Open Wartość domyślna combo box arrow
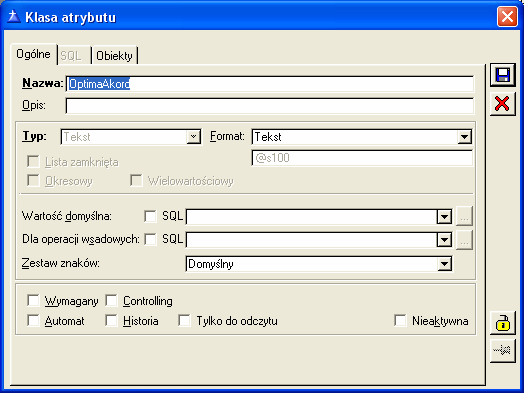 coord(444,217)
